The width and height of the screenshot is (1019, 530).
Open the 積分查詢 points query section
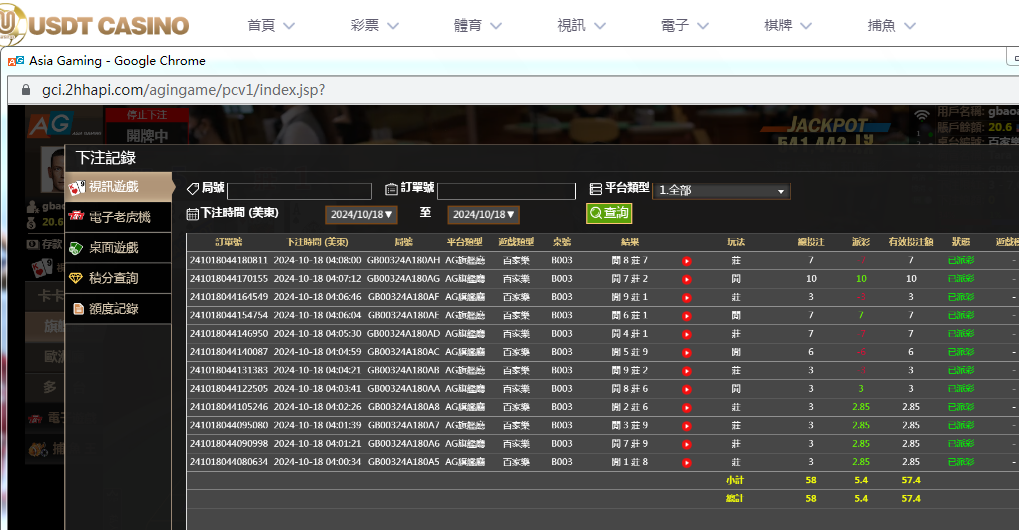pos(114,278)
